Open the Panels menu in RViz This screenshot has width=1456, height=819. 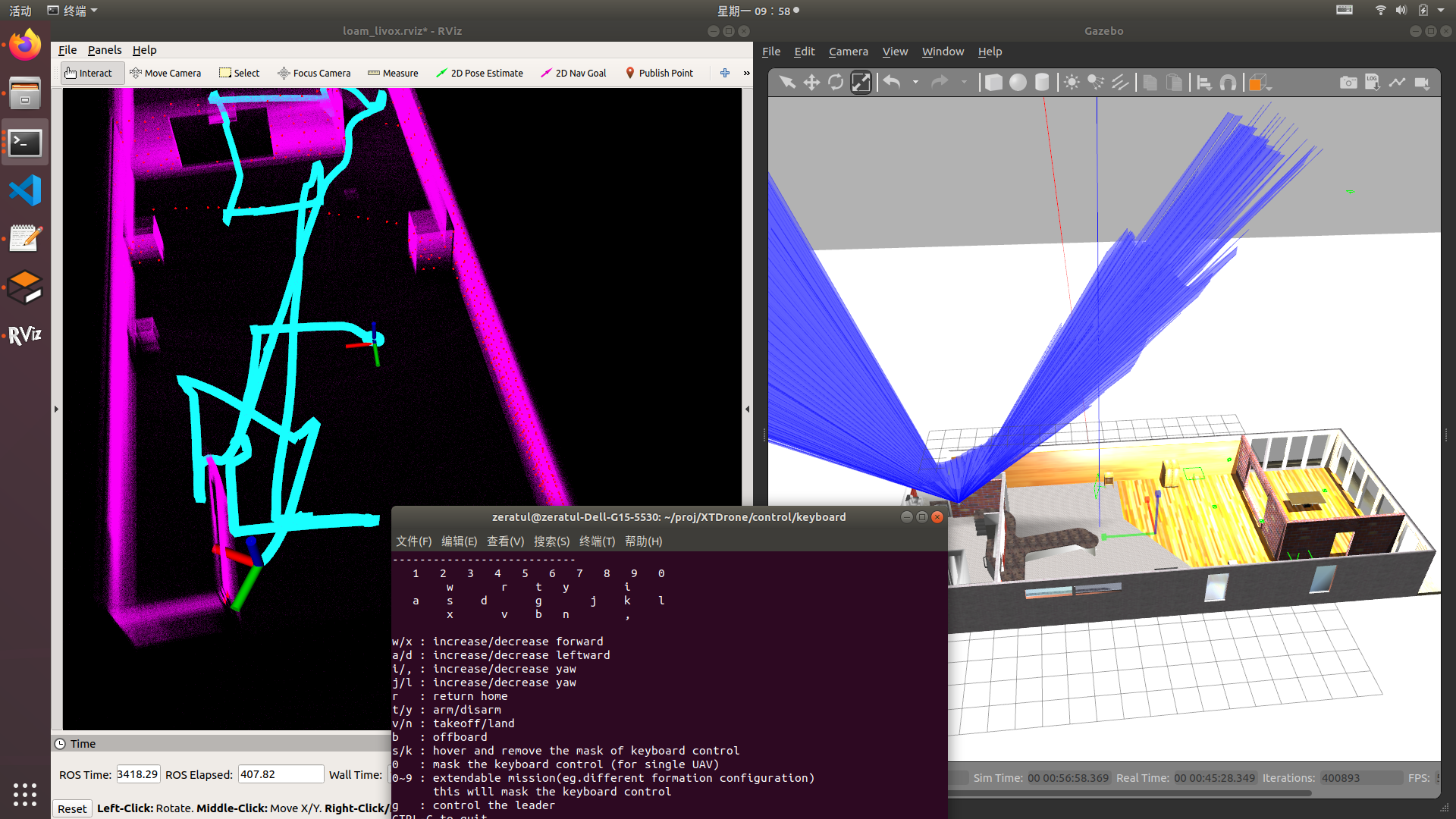coord(104,50)
